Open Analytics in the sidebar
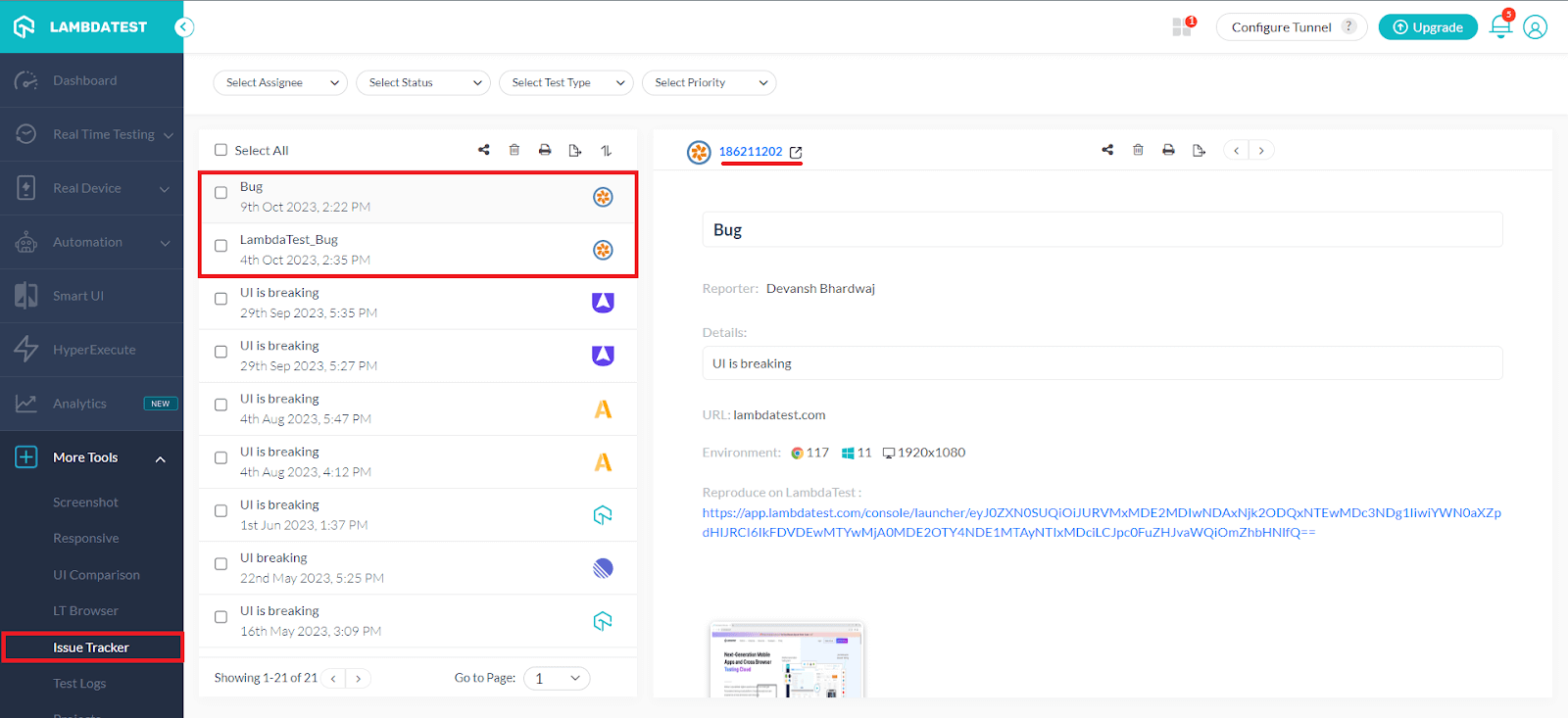The height and width of the screenshot is (718, 1568). [92, 404]
